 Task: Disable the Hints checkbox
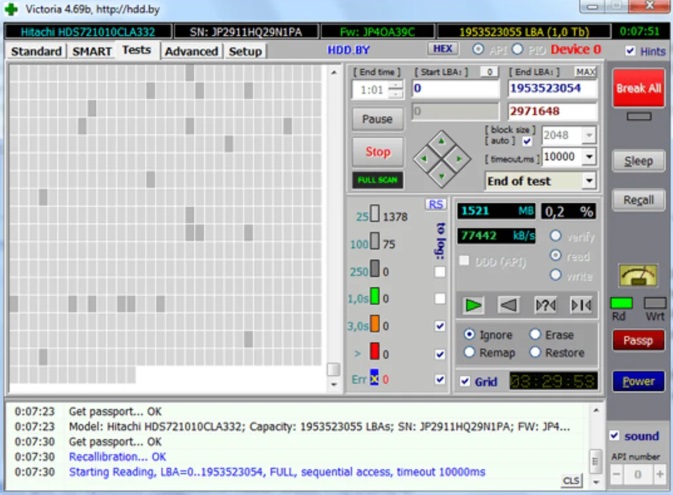631,51
